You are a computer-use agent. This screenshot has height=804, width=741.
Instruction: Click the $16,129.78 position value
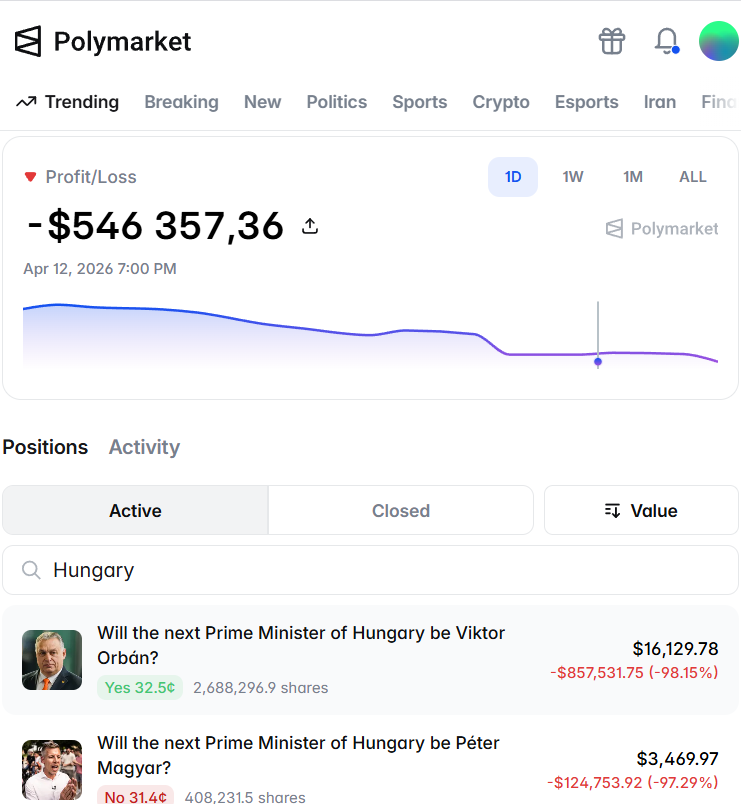[675, 649]
